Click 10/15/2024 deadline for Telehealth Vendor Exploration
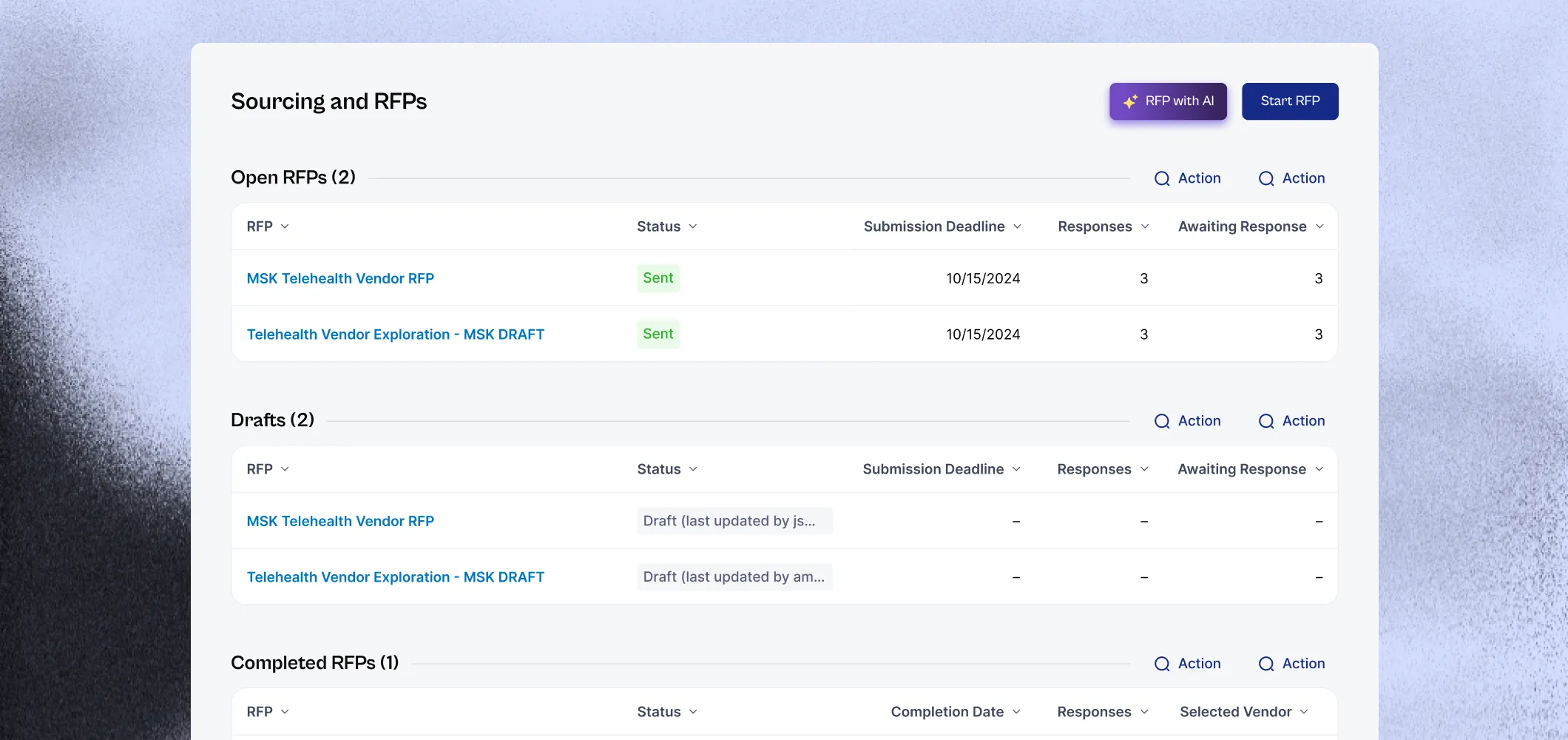The width and height of the screenshot is (1568, 740). (983, 334)
